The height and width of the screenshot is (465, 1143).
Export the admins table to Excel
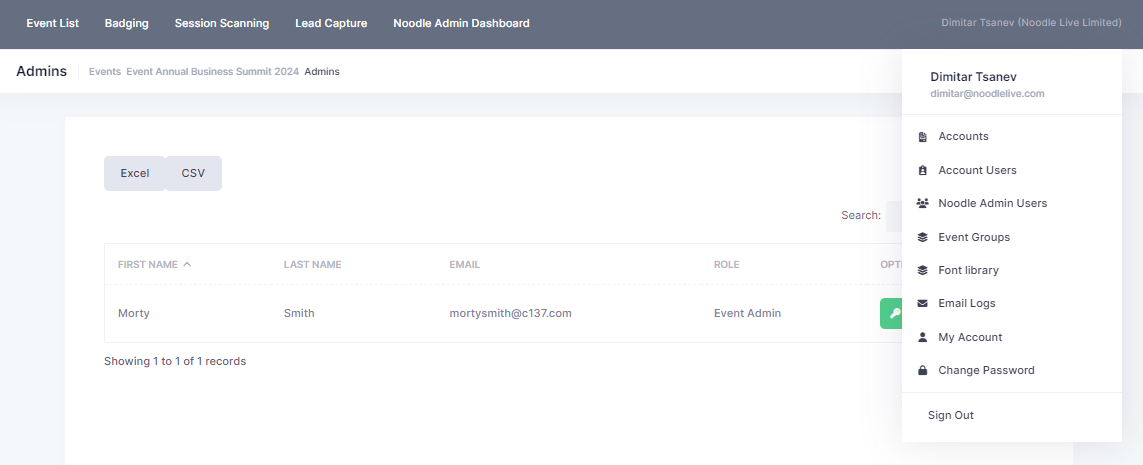click(135, 173)
